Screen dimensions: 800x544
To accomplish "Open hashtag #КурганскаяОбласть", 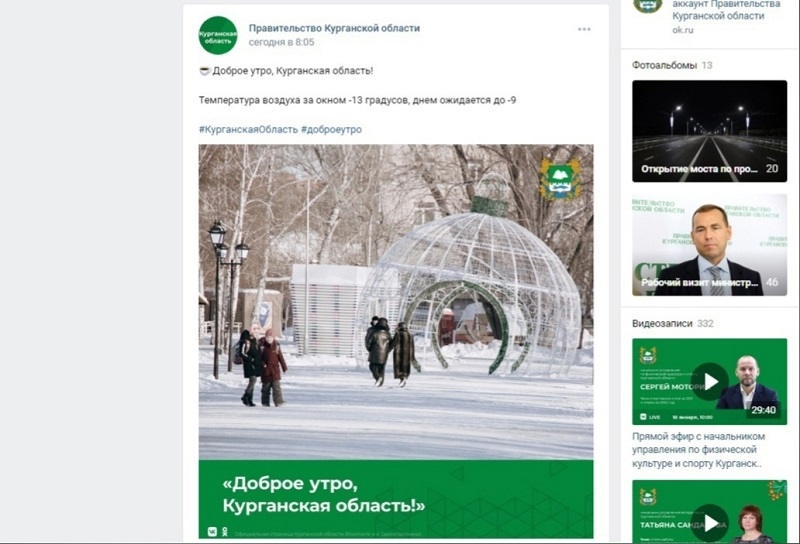I will point(248,130).
